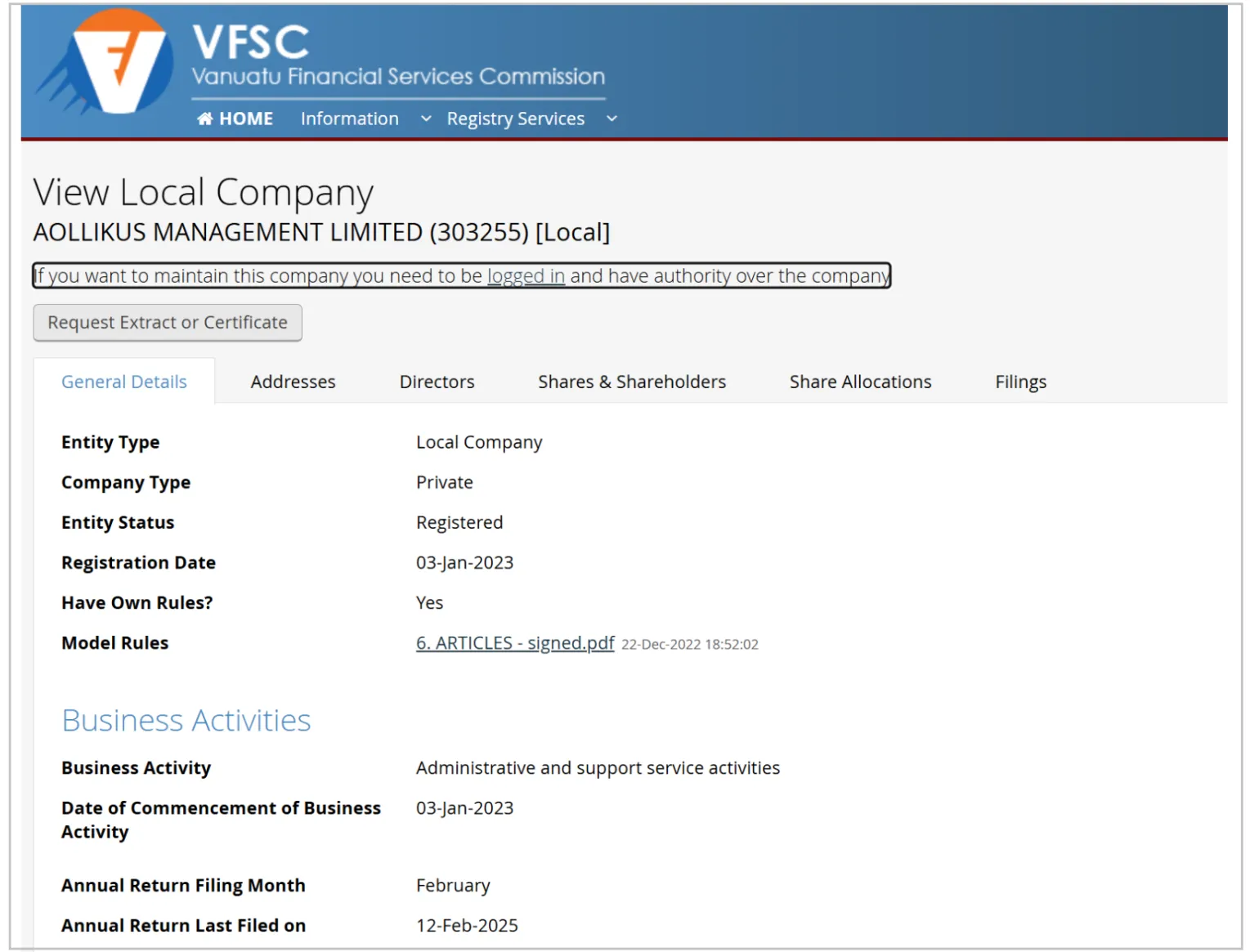The image size is (1250, 952).
Task: Expand the Registry Services dropdown chevron
Action: pos(612,118)
